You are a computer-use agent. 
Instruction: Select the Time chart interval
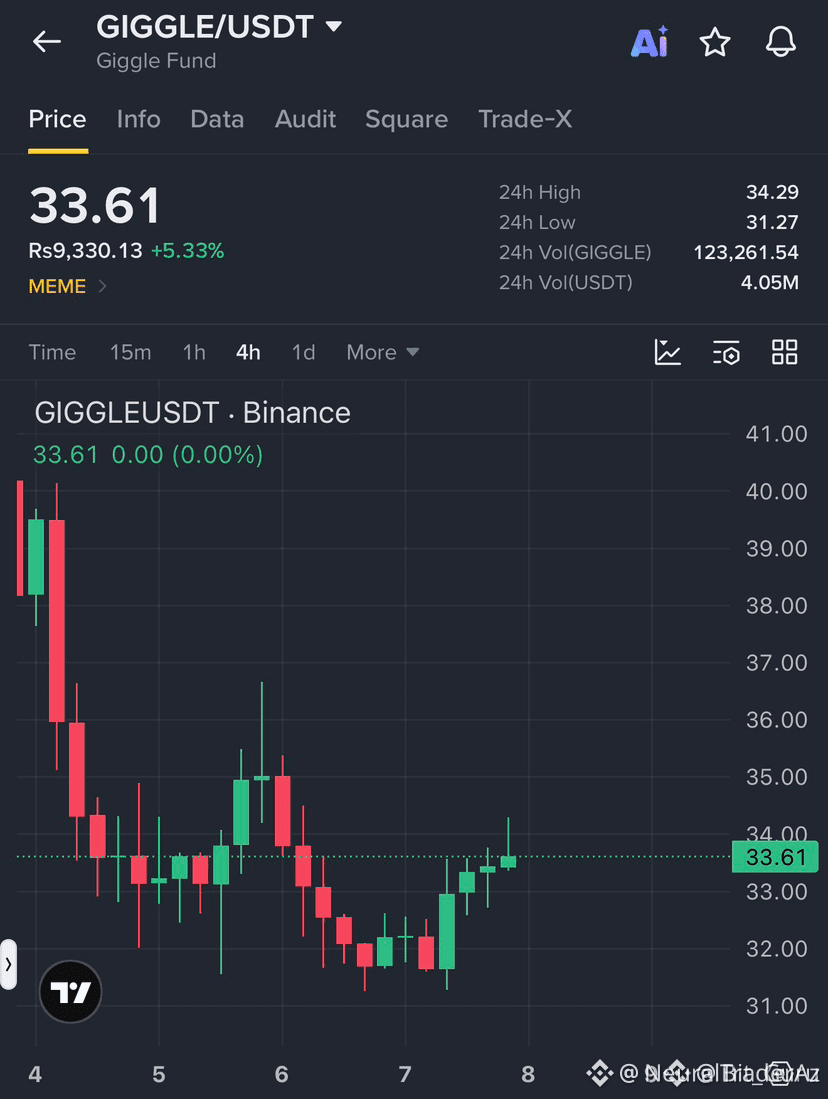pyautogui.click(x=52, y=352)
